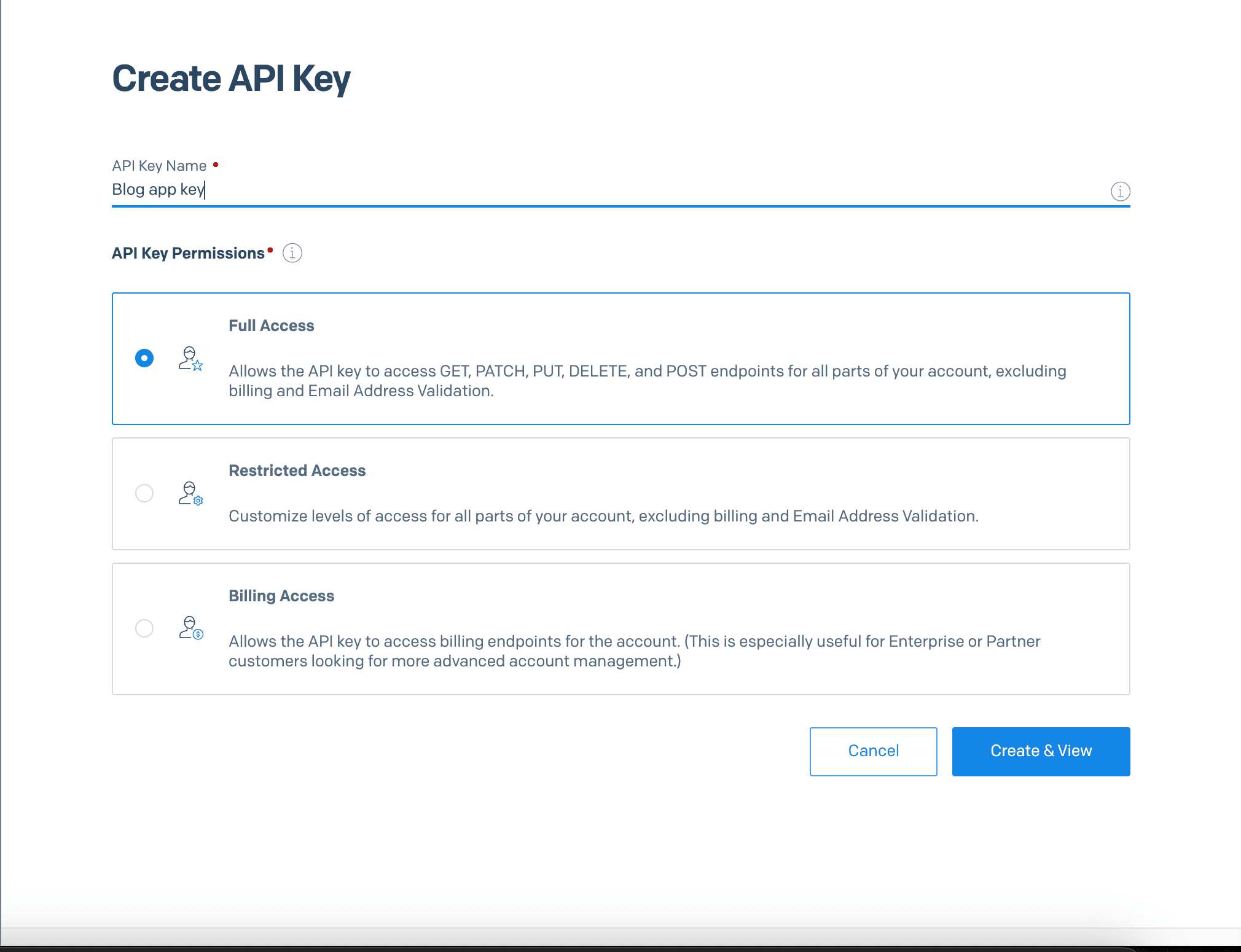The image size is (1241, 952).
Task: Open the Create API Key page heading area
Action: [232, 78]
